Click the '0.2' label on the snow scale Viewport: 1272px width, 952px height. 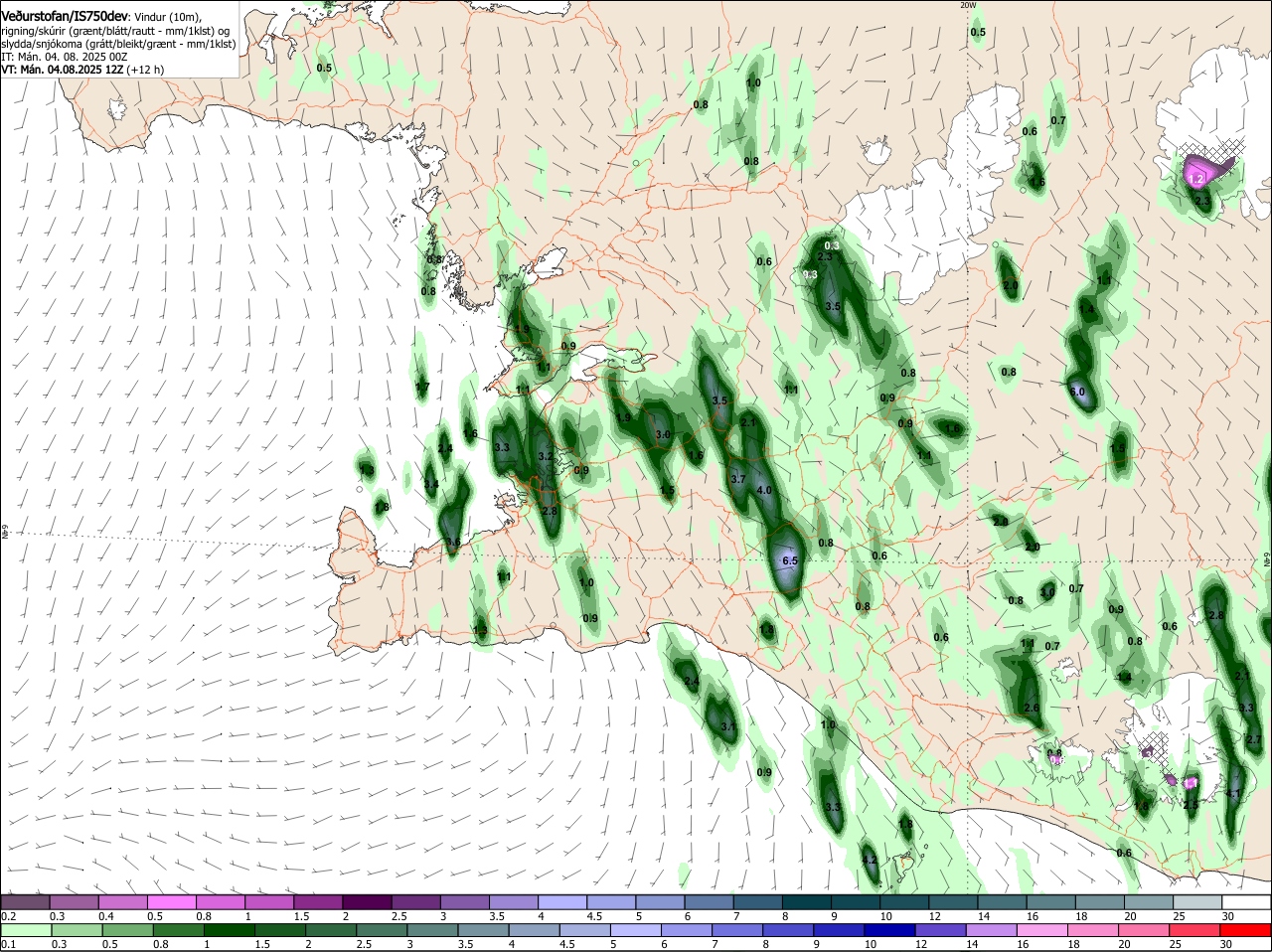8,916
